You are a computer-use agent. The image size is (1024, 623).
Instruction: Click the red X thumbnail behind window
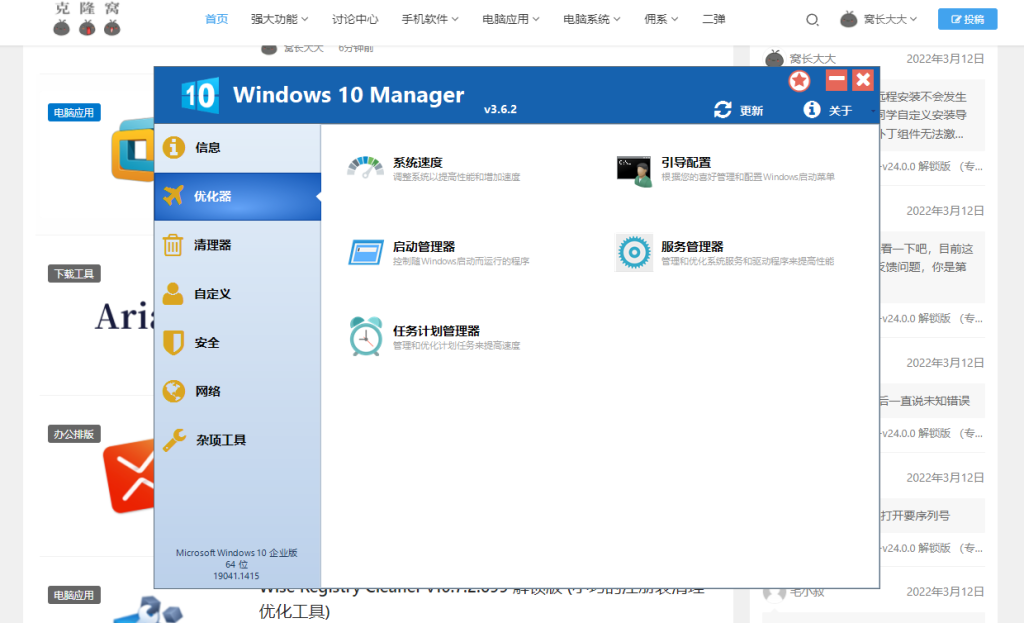coord(129,475)
